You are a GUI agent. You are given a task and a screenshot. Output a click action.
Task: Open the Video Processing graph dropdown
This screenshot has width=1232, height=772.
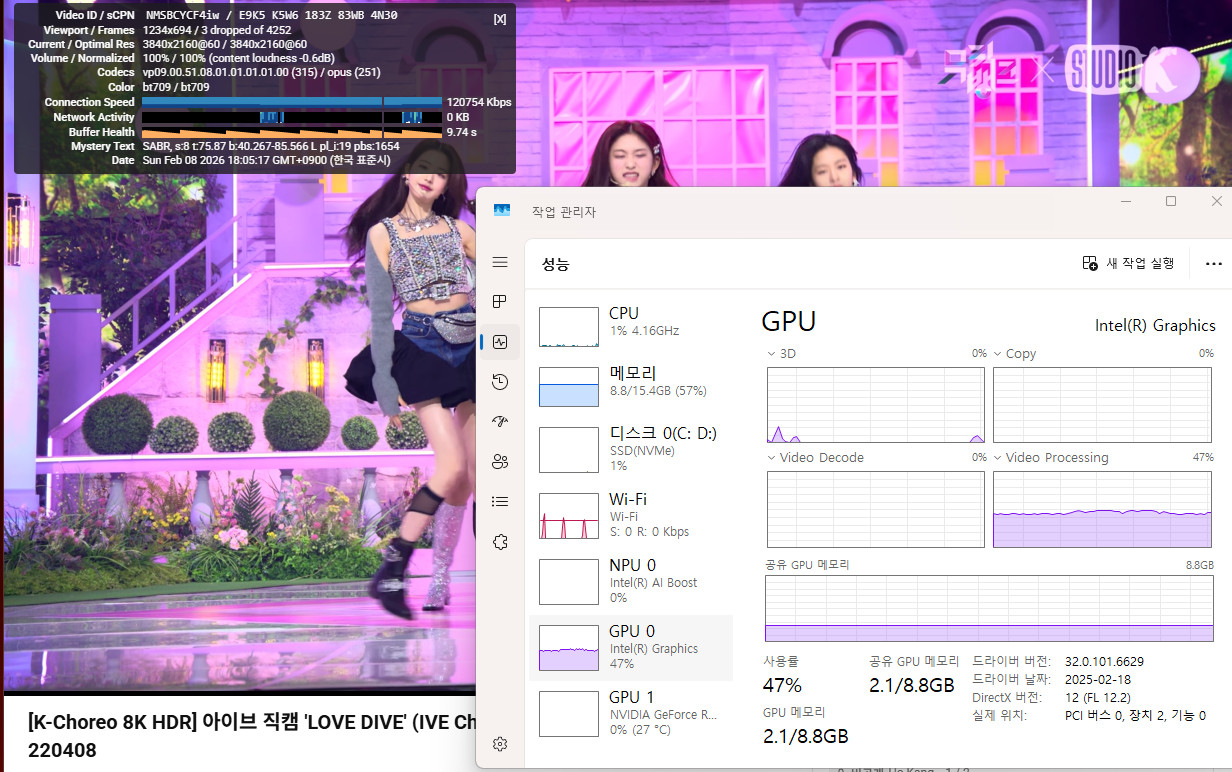point(998,458)
